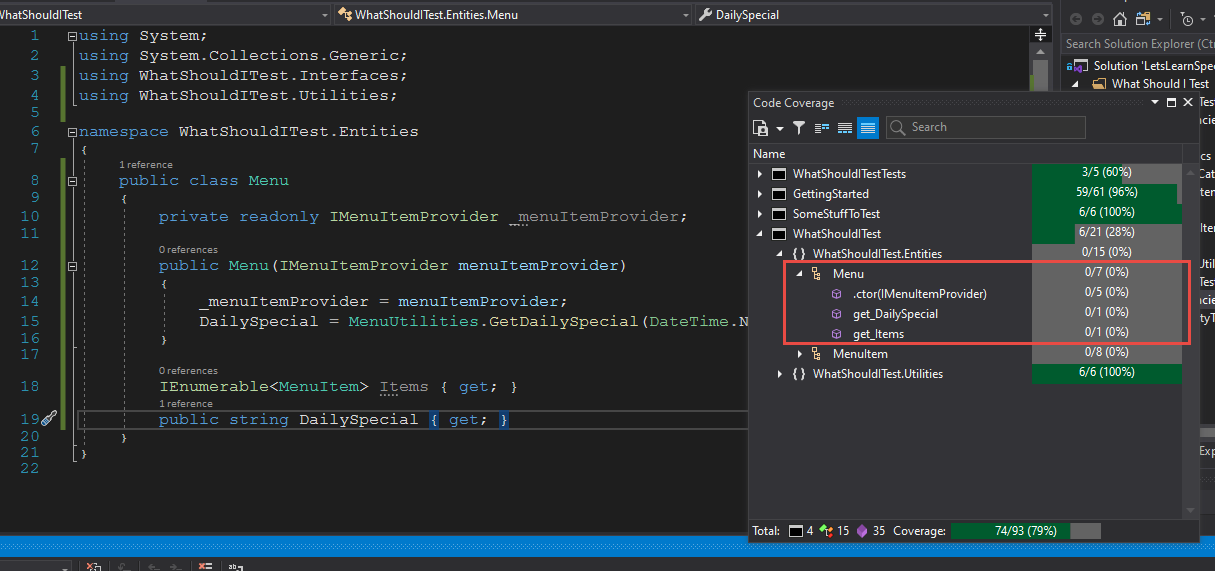Collapse the Menu class block at line 8

tap(72, 181)
